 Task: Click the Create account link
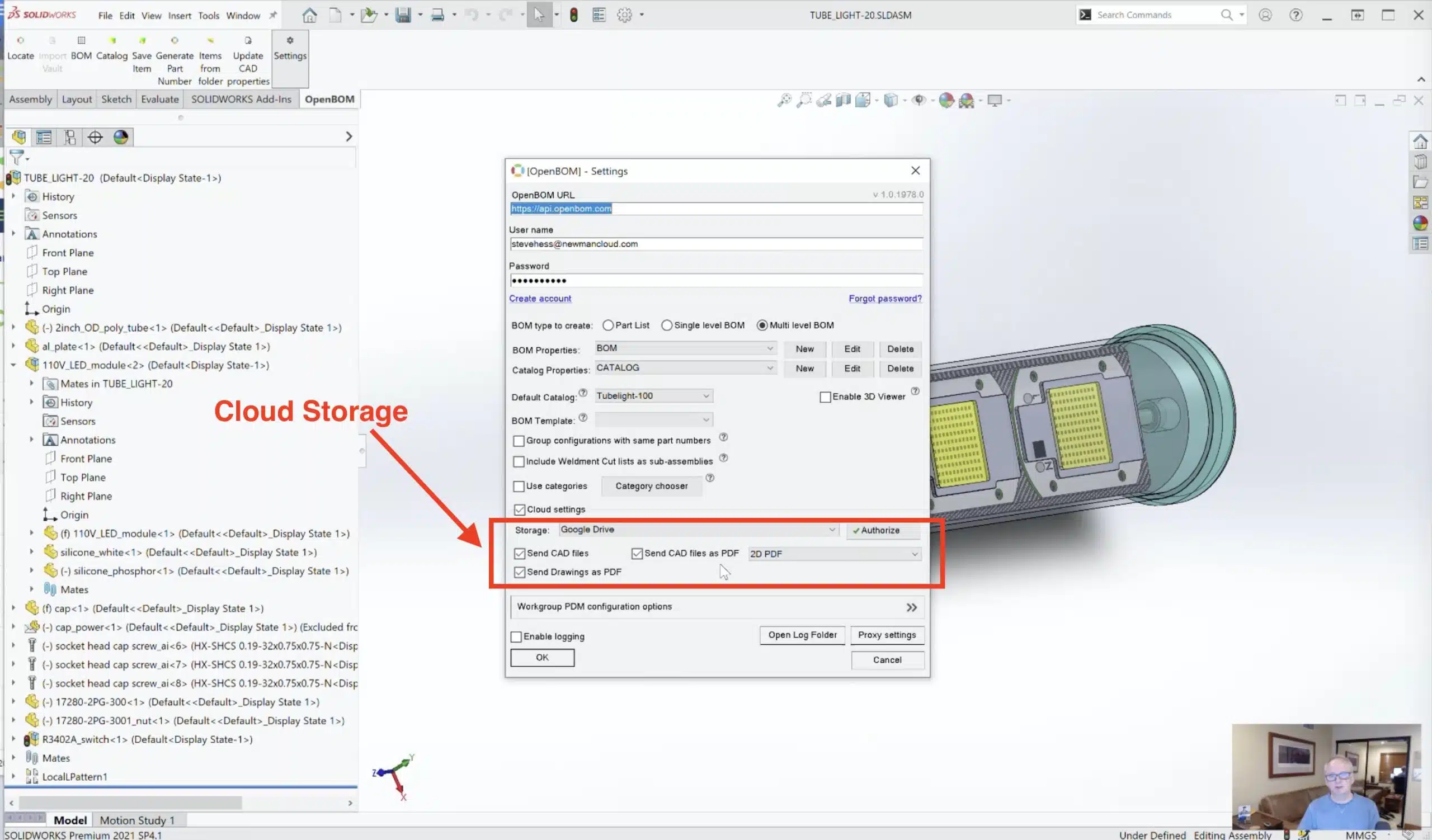[x=540, y=299]
